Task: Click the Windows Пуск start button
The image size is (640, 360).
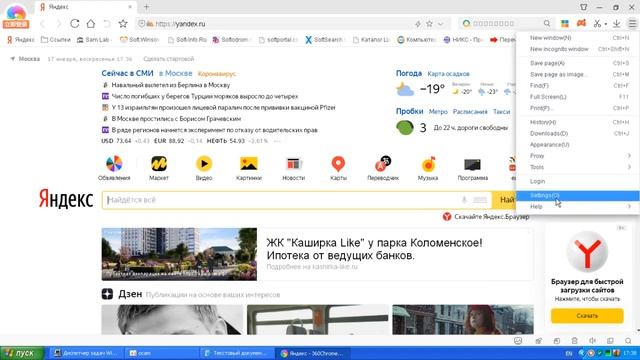Action: point(22,353)
